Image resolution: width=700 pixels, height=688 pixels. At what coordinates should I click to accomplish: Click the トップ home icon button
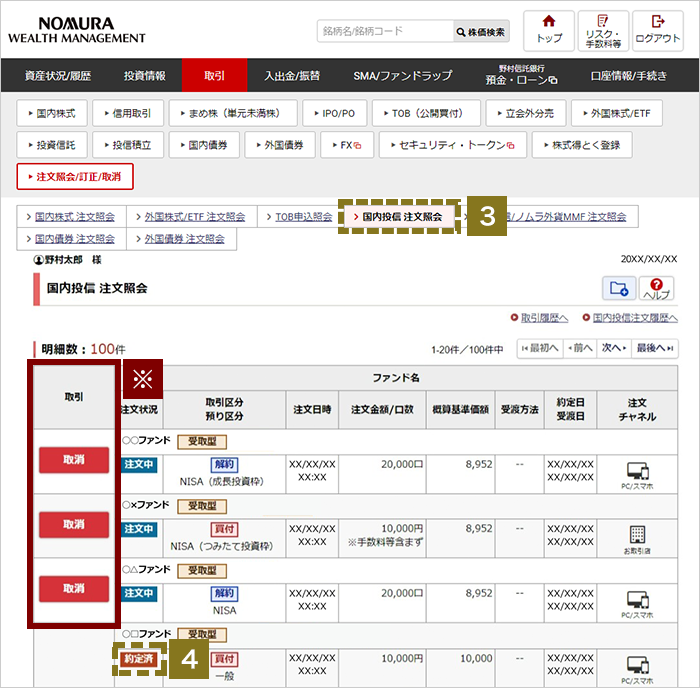click(549, 31)
